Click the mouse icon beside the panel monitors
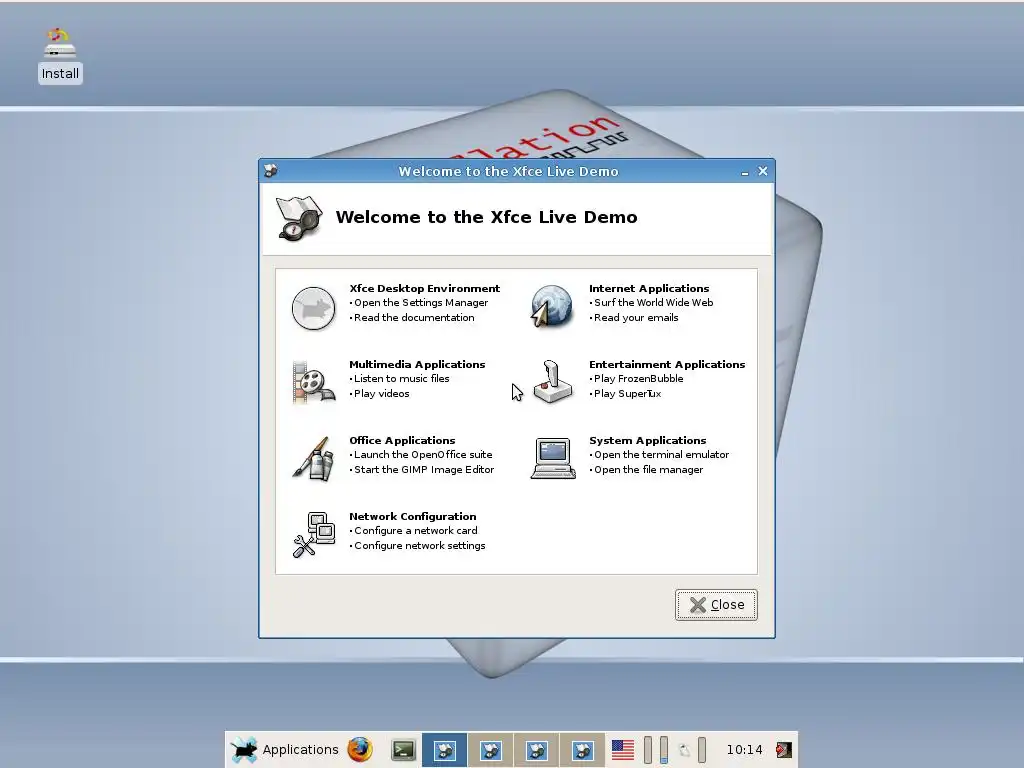1024x768 pixels. click(x=684, y=750)
